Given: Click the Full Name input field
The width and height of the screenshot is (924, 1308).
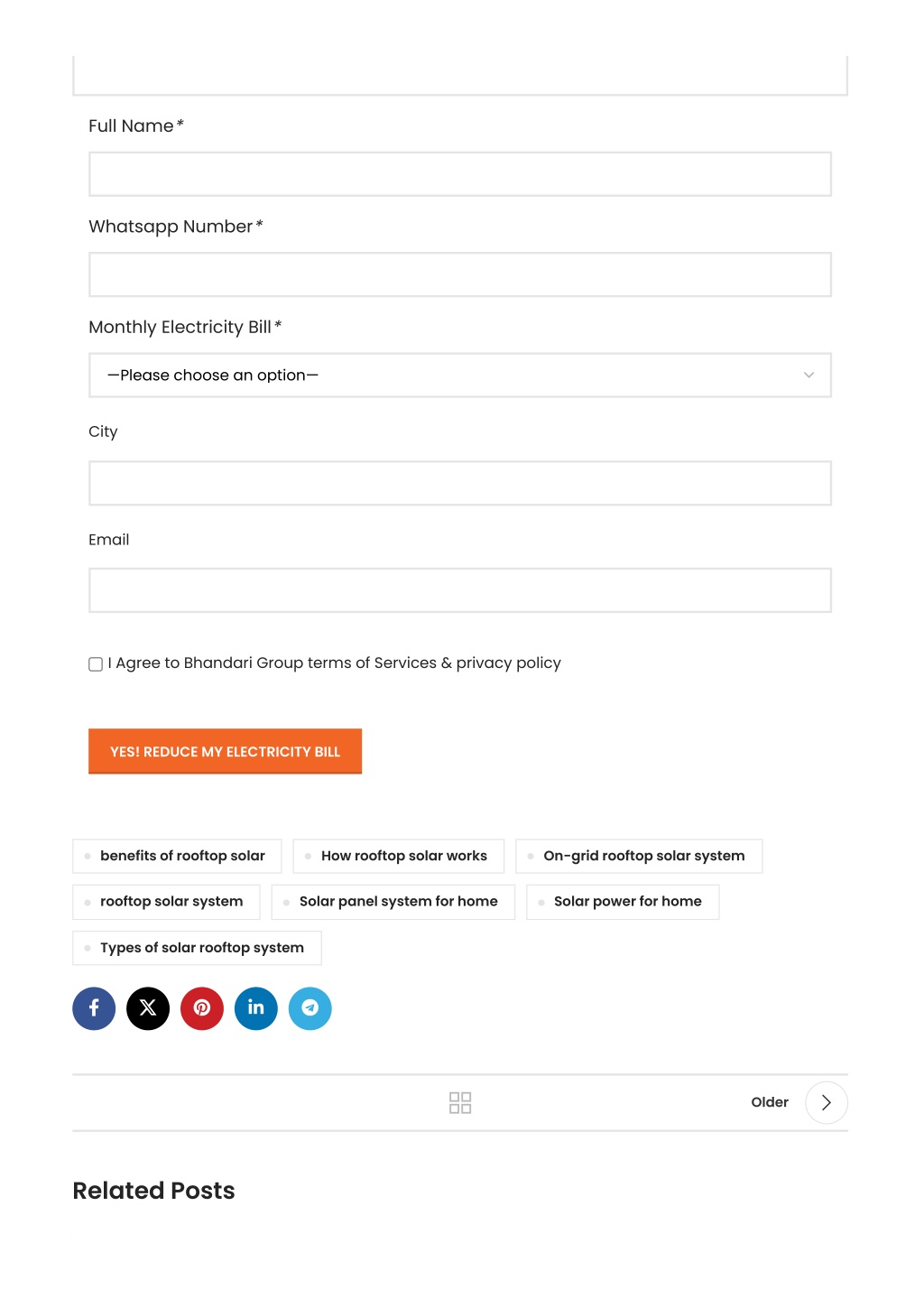Looking at the screenshot, I should (x=459, y=174).
